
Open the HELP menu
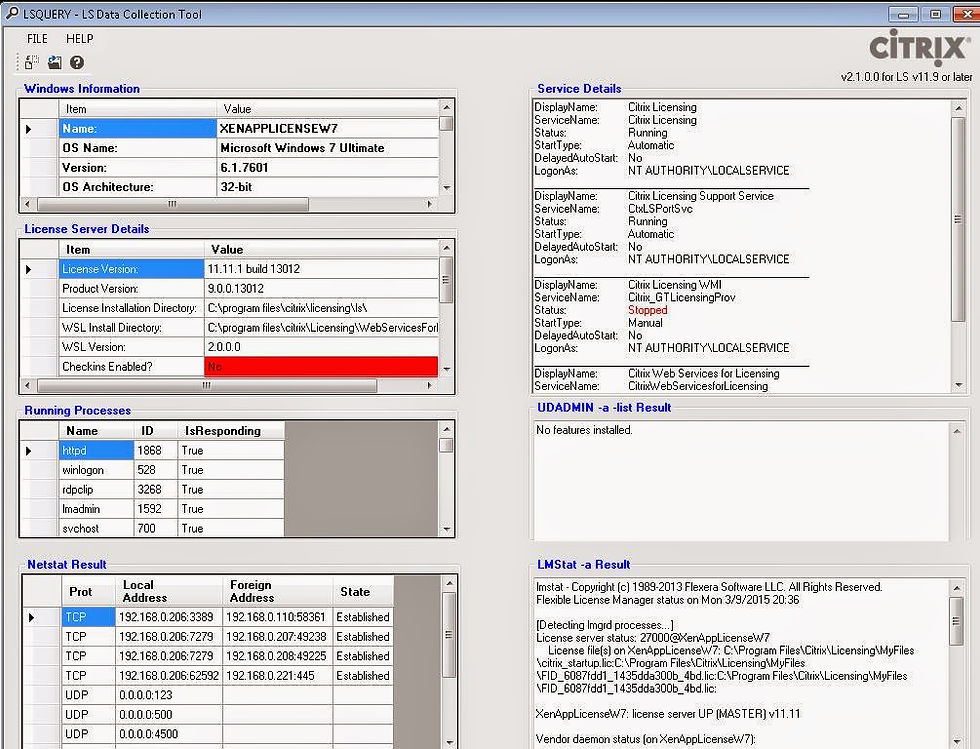(79, 39)
